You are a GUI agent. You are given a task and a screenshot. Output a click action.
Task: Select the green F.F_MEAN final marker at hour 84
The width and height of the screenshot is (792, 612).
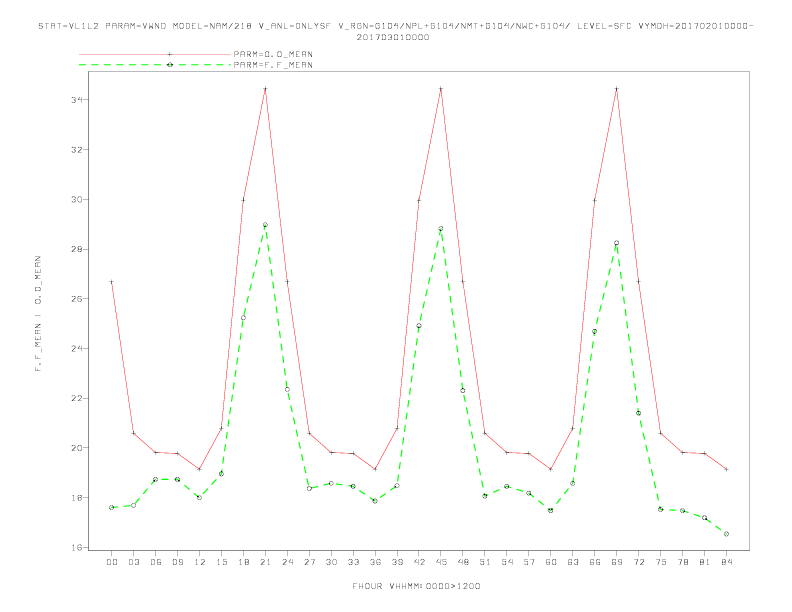pos(726,534)
